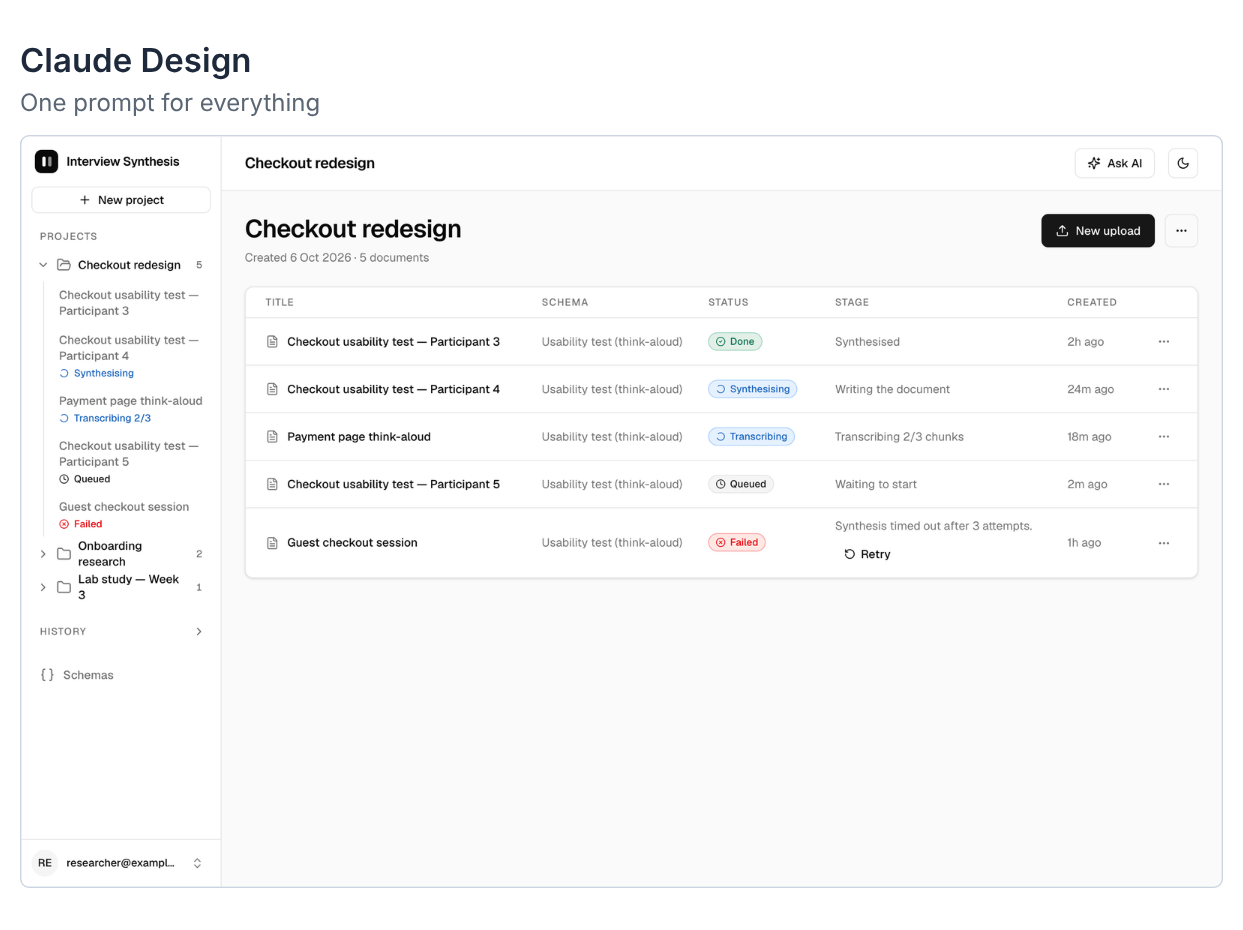Click document icon for Participant 5 table row

tap(272, 484)
